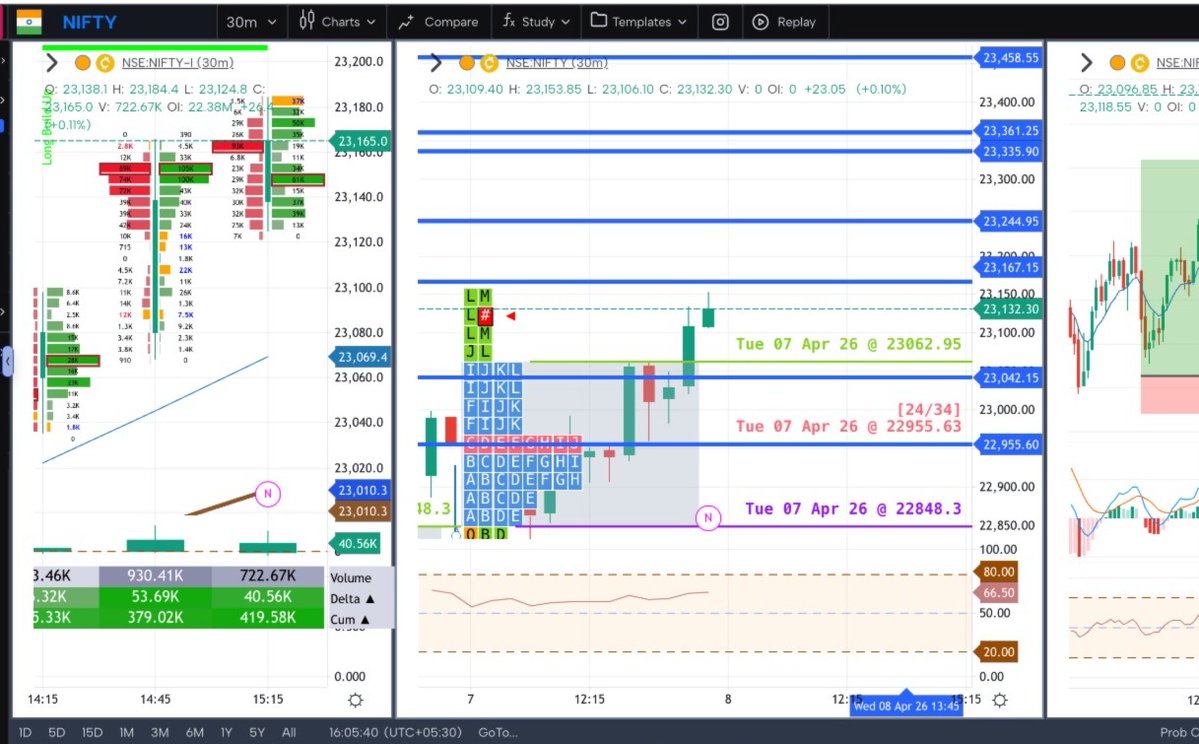The width and height of the screenshot is (1199, 744).
Task: Click the India flag icon
Action: pyautogui.click(x=29, y=21)
